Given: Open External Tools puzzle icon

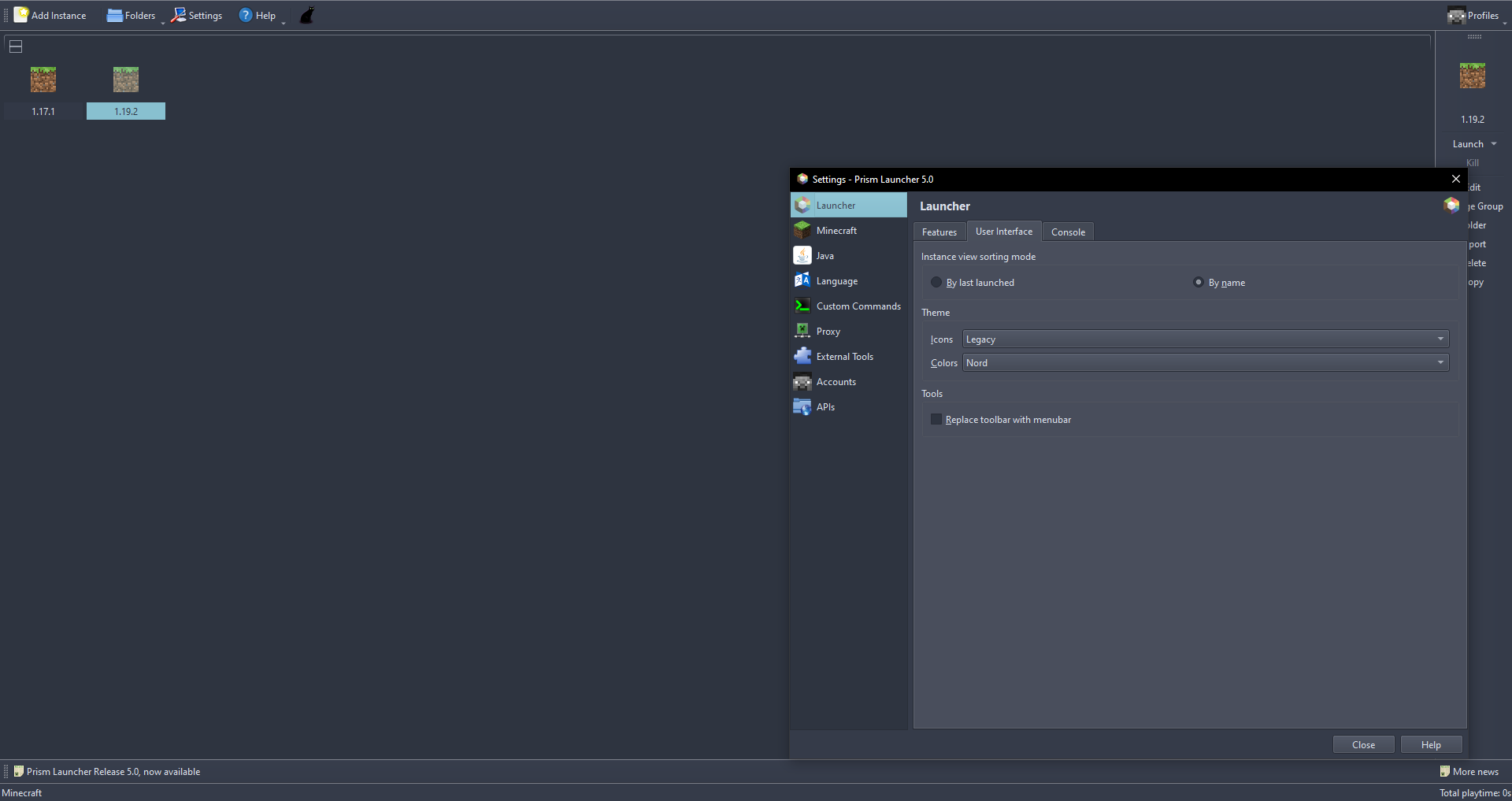Looking at the screenshot, I should pyautogui.click(x=802, y=356).
